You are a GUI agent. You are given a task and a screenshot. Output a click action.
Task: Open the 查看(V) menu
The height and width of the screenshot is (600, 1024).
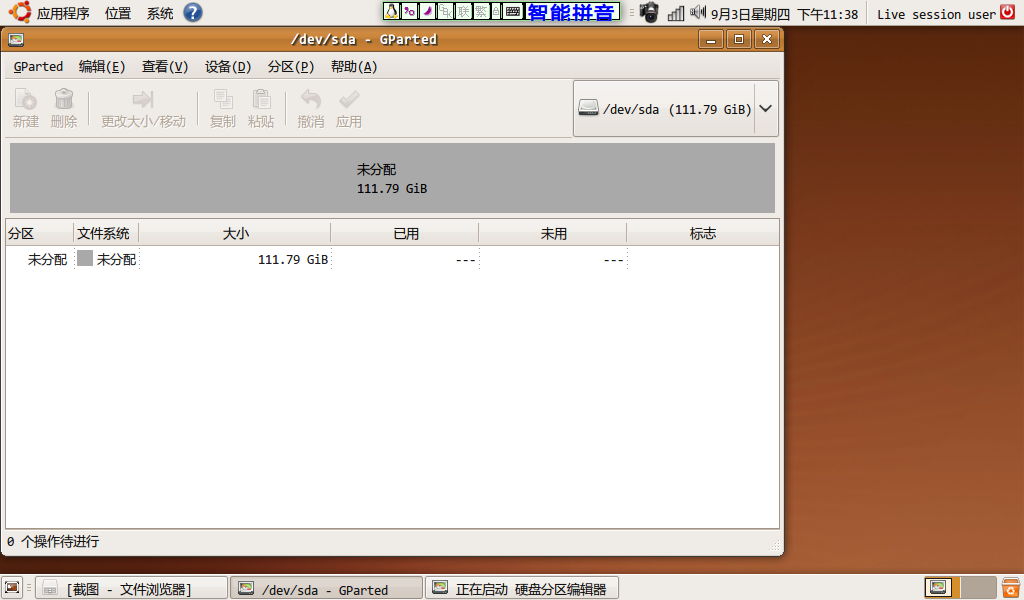click(165, 67)
